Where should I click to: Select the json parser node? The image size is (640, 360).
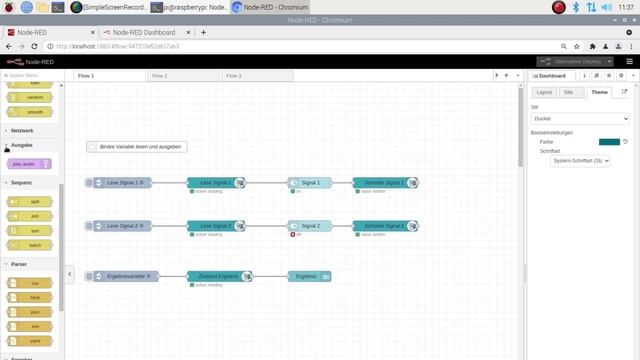[30, 312]
